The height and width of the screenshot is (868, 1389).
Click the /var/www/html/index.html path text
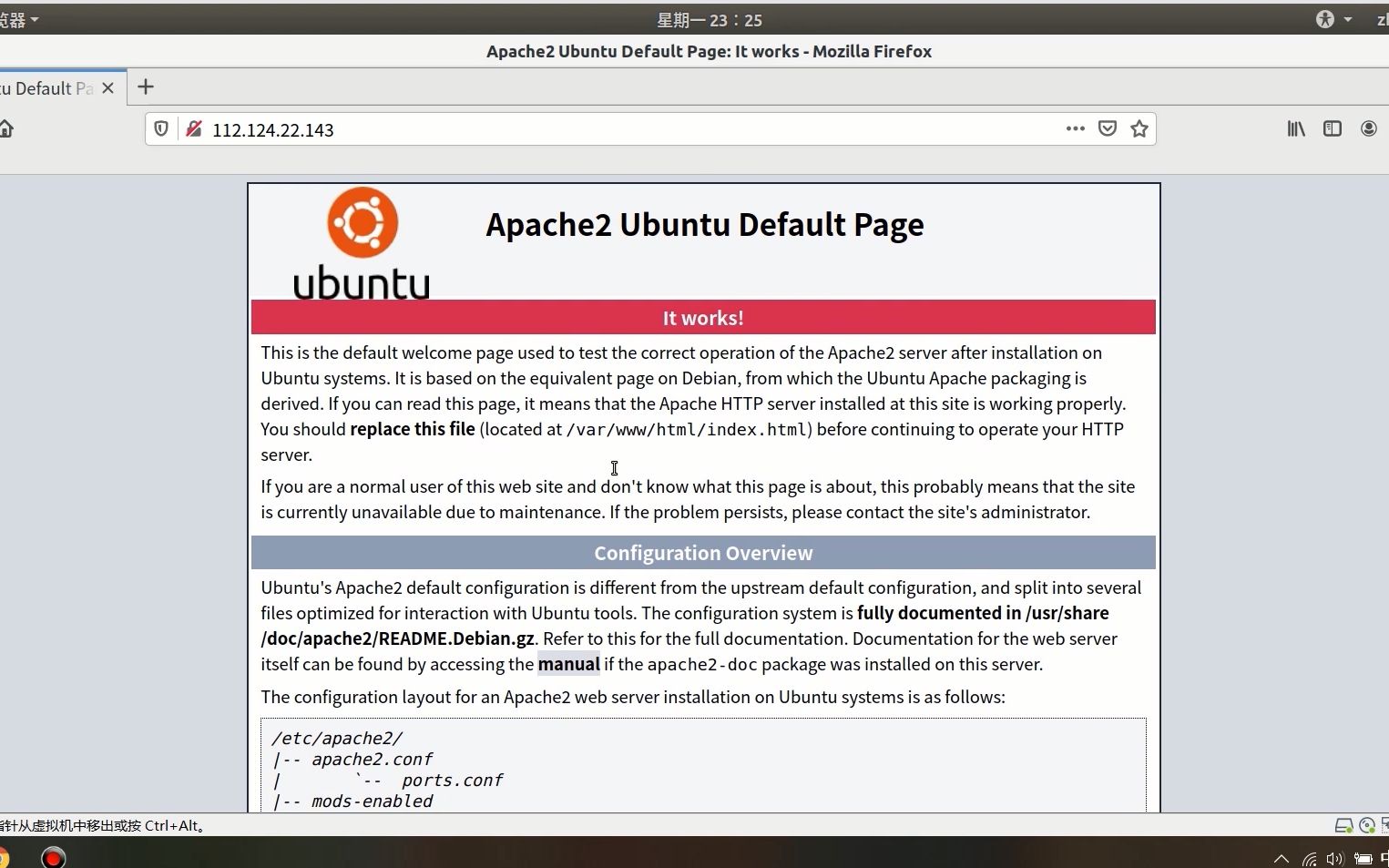point(687,429)
